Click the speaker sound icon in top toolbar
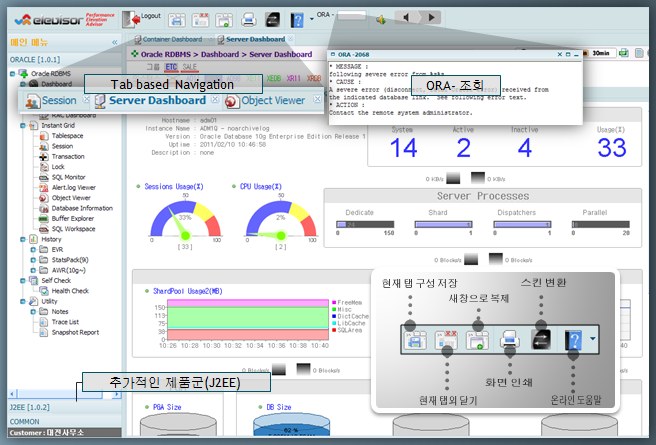 (x=381, y=19)
